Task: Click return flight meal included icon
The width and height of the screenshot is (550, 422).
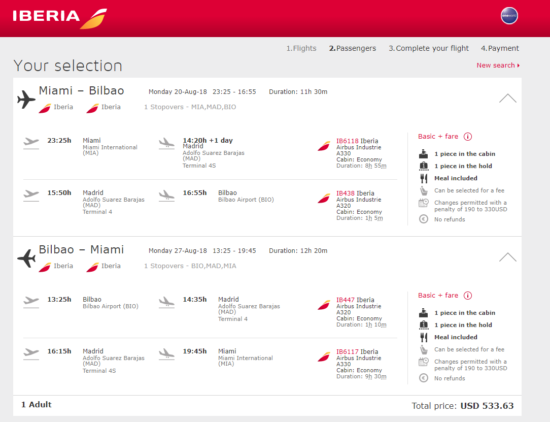Action: [424, 337]
